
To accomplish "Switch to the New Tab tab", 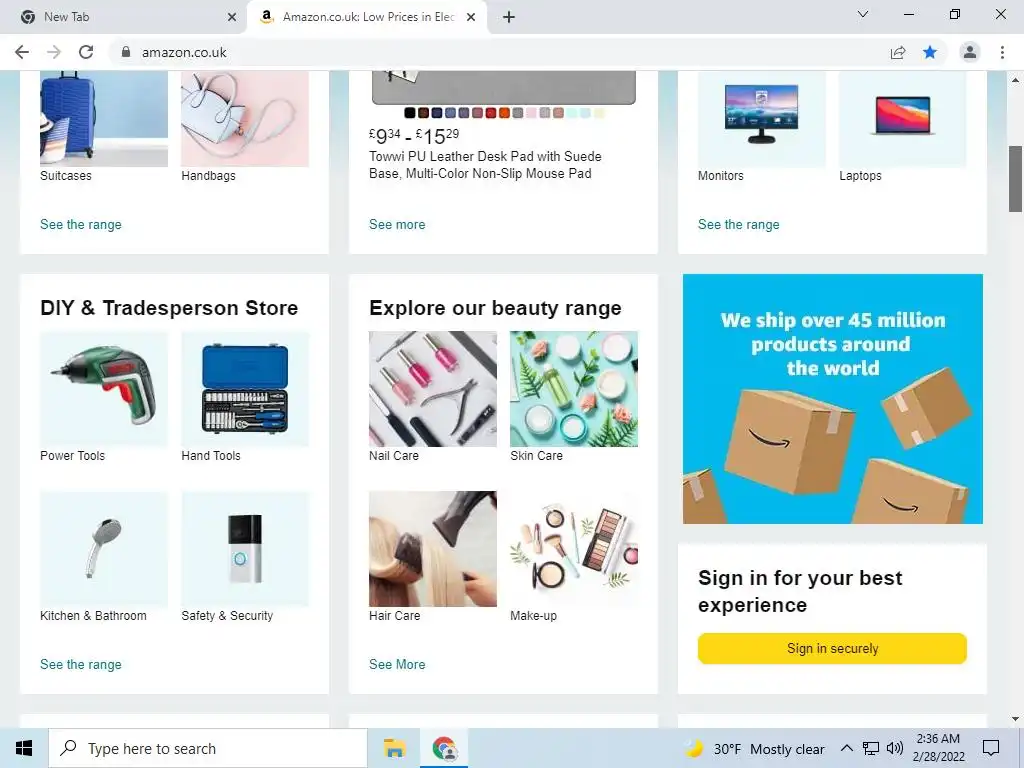I will tap(124, 17).
